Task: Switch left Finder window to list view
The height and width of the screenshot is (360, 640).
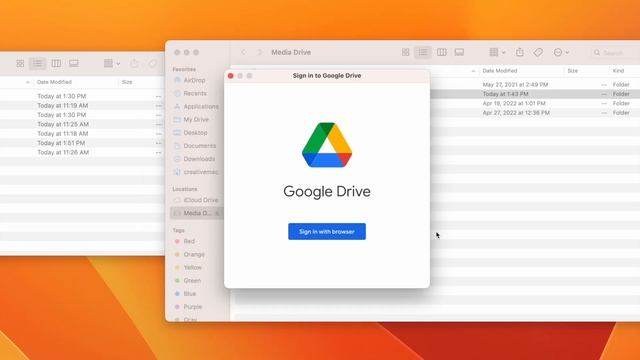Action: pyautogui.click(x=38, y=64)
